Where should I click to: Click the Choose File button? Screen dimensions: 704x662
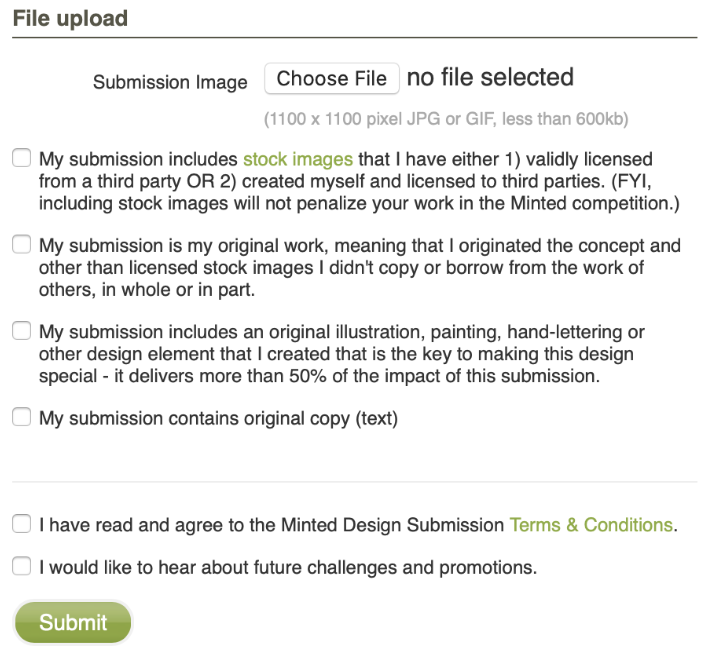tap(331, 79)
